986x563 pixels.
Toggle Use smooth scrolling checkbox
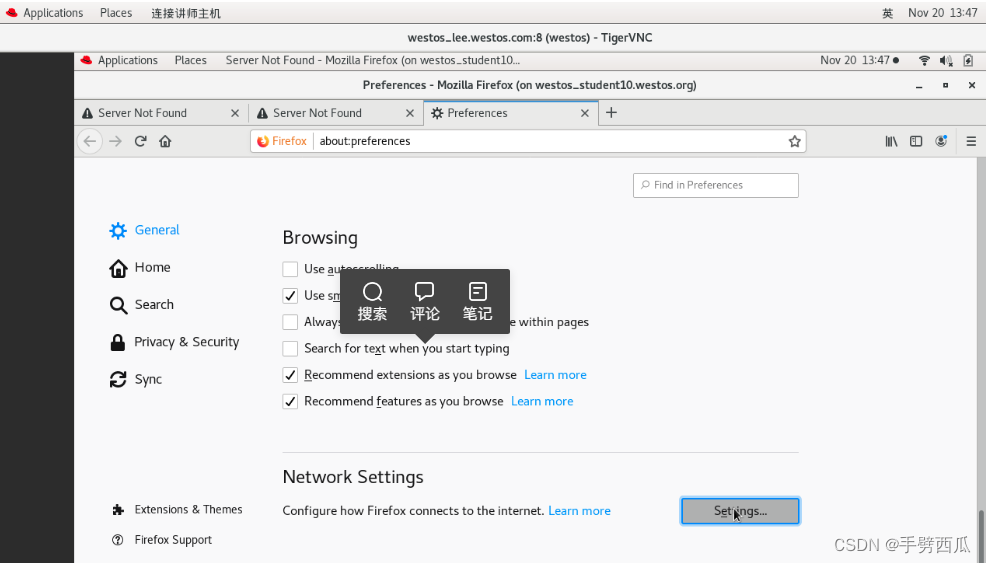click(x=290, y=296)
